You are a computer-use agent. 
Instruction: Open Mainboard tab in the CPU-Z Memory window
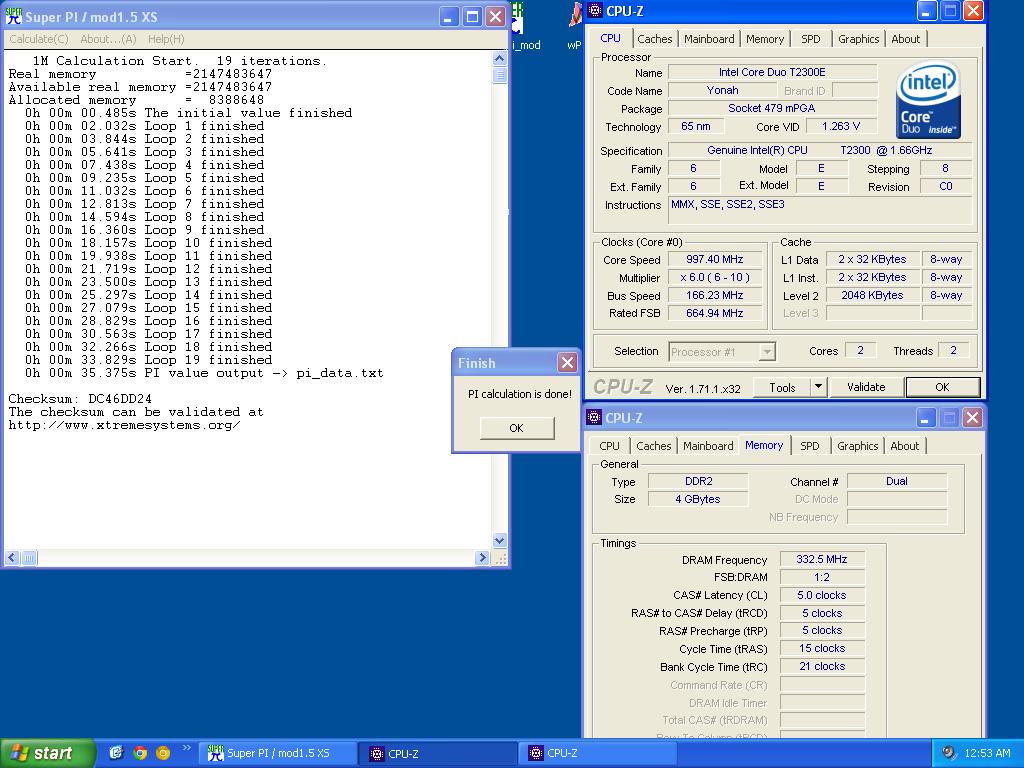[708, 446]
